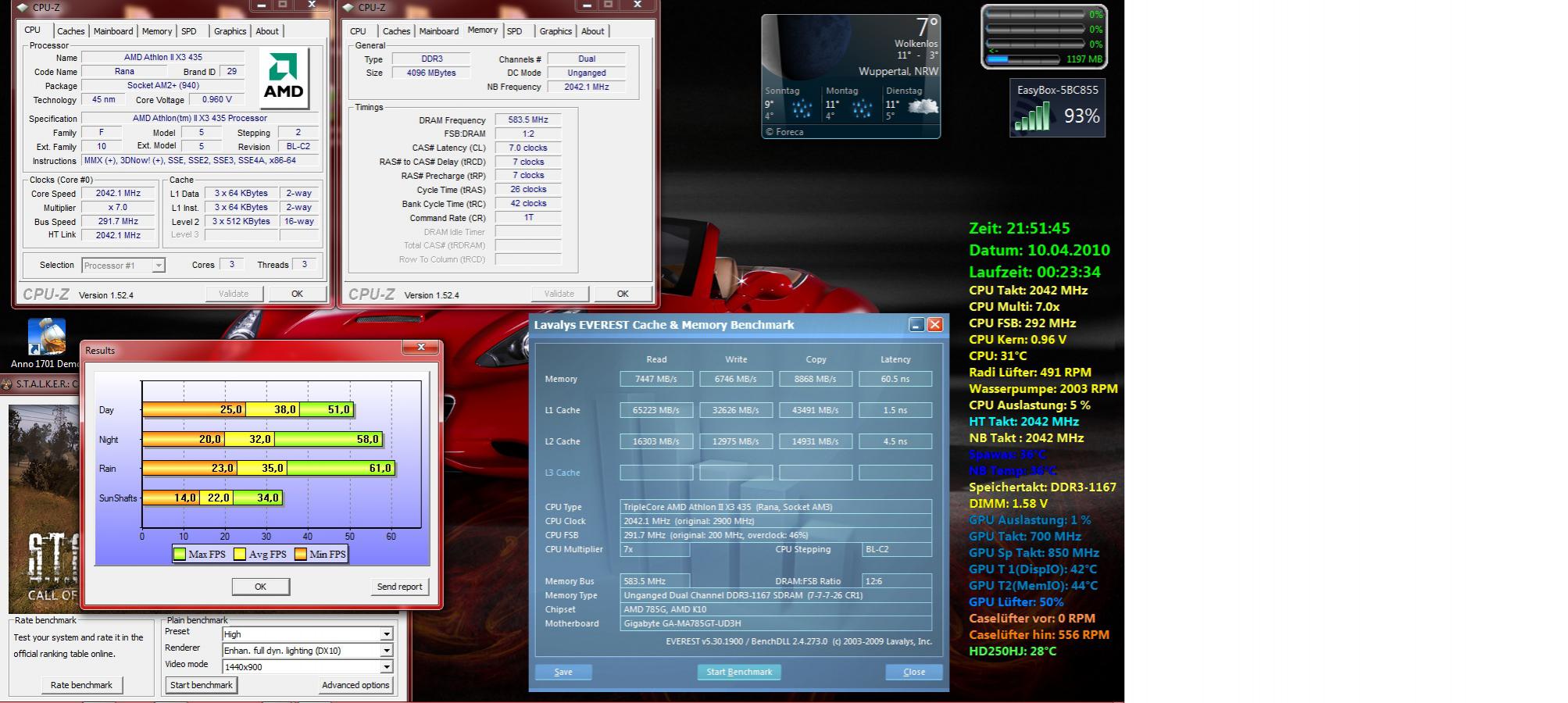The width and height of the screenshot is (1568, 703).
Task: Click the L1 Cache Write value 32626 MB/s
Action: coord(736,410)
